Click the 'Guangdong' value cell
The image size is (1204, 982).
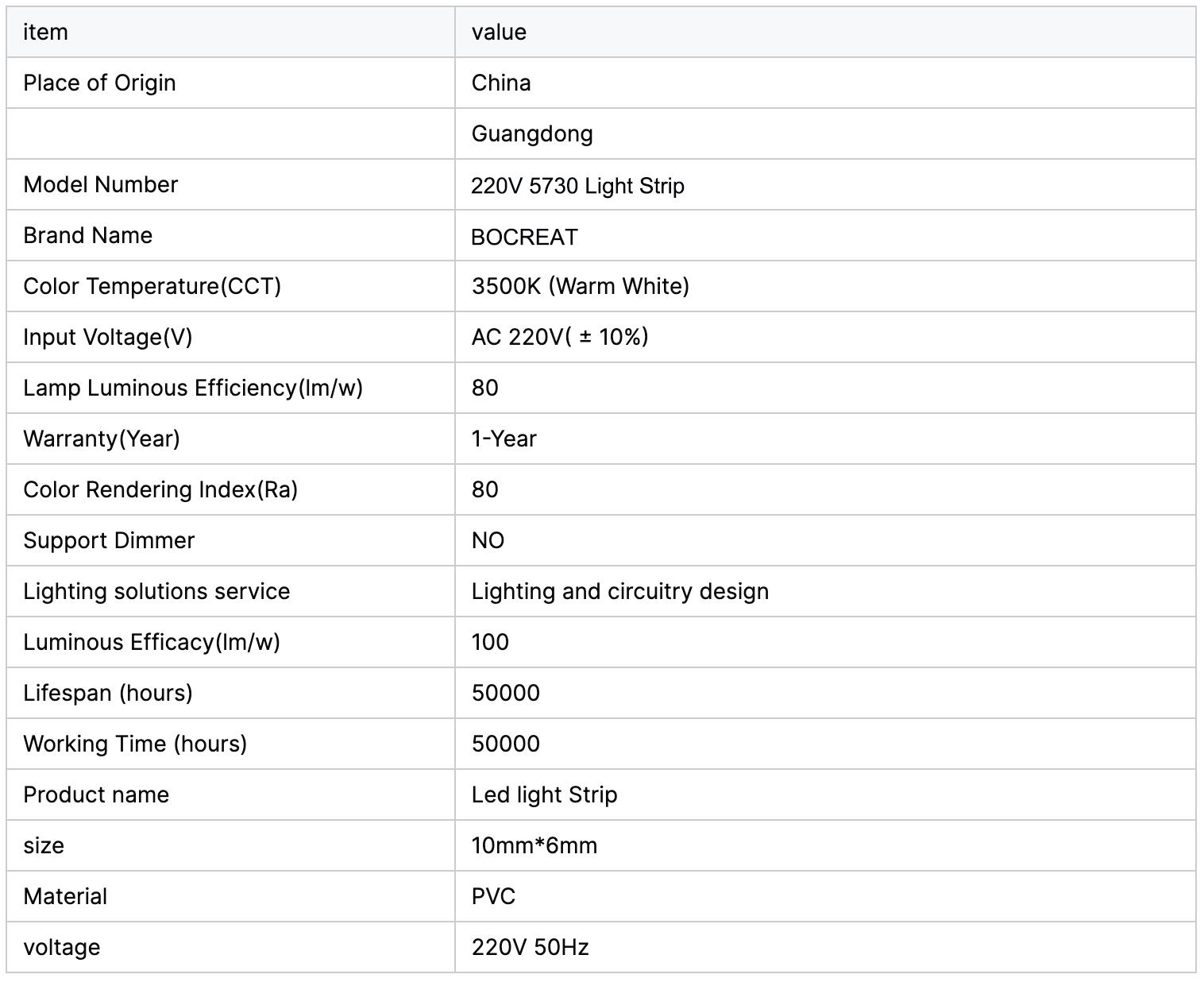(x=532, y=134)
